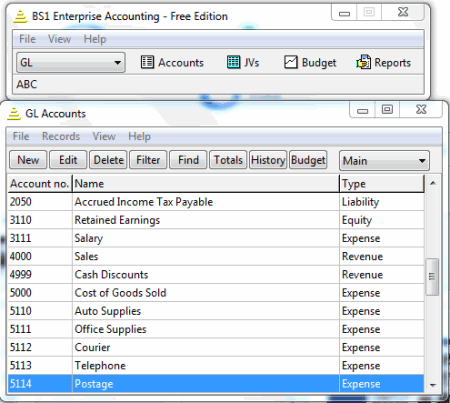Select the Retained Earnings account row
The width and height of the screenshot is (450, 403).
tap(216, 220)
